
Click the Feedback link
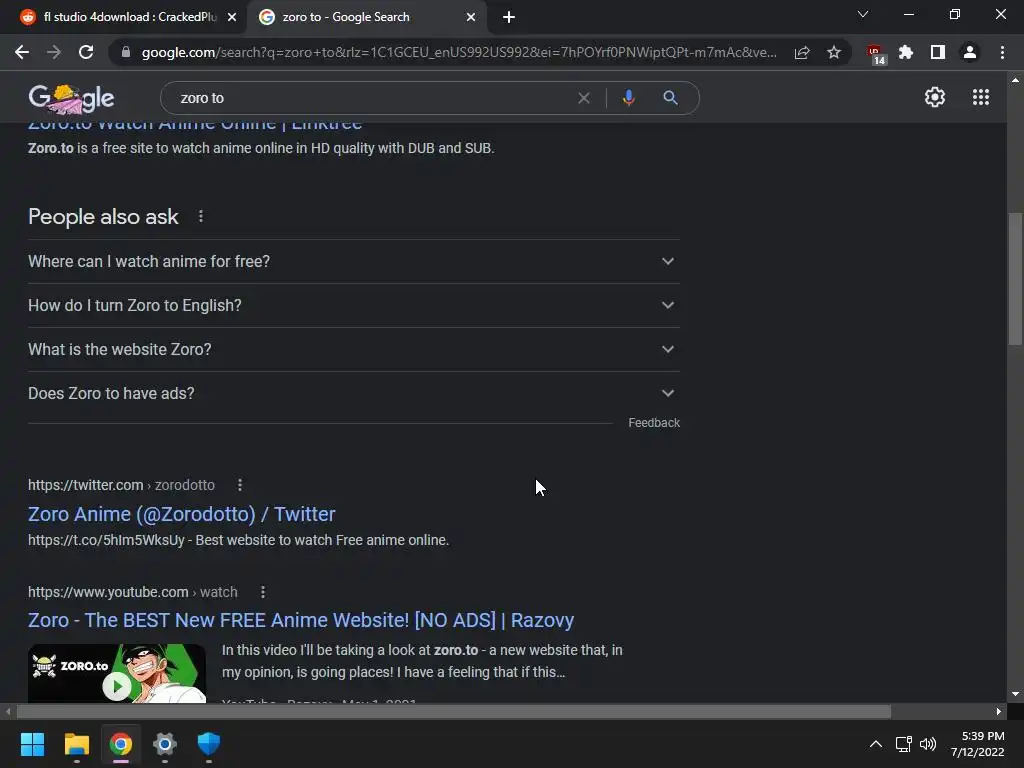[x=654, y=423]
